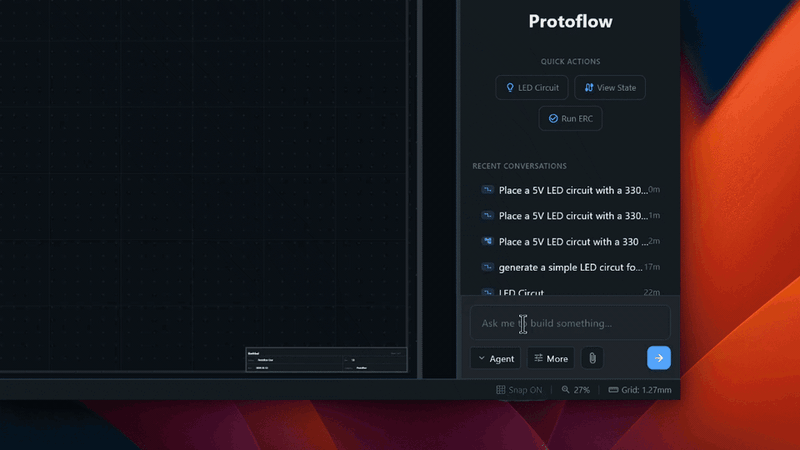Open the partially visible 'LED Circut' conversation from 22m

coord(570,291)
